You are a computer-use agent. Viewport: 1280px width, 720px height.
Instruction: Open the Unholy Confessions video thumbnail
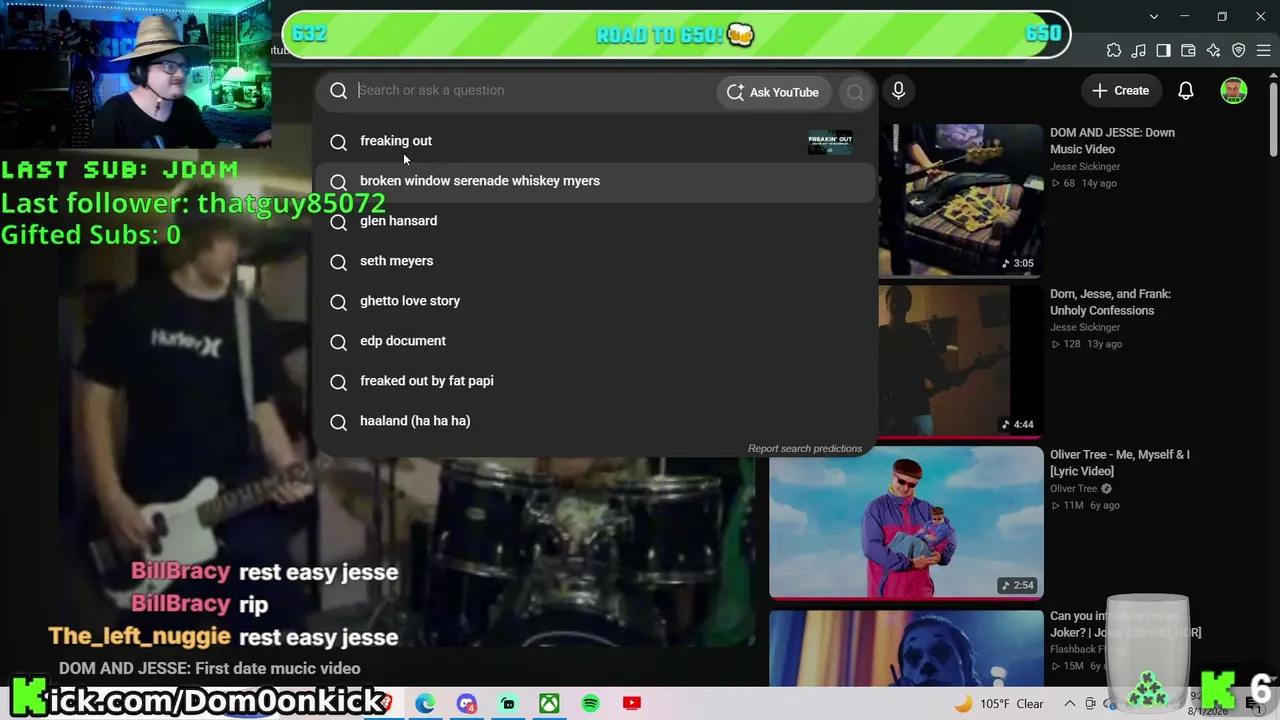pos(961,360)
